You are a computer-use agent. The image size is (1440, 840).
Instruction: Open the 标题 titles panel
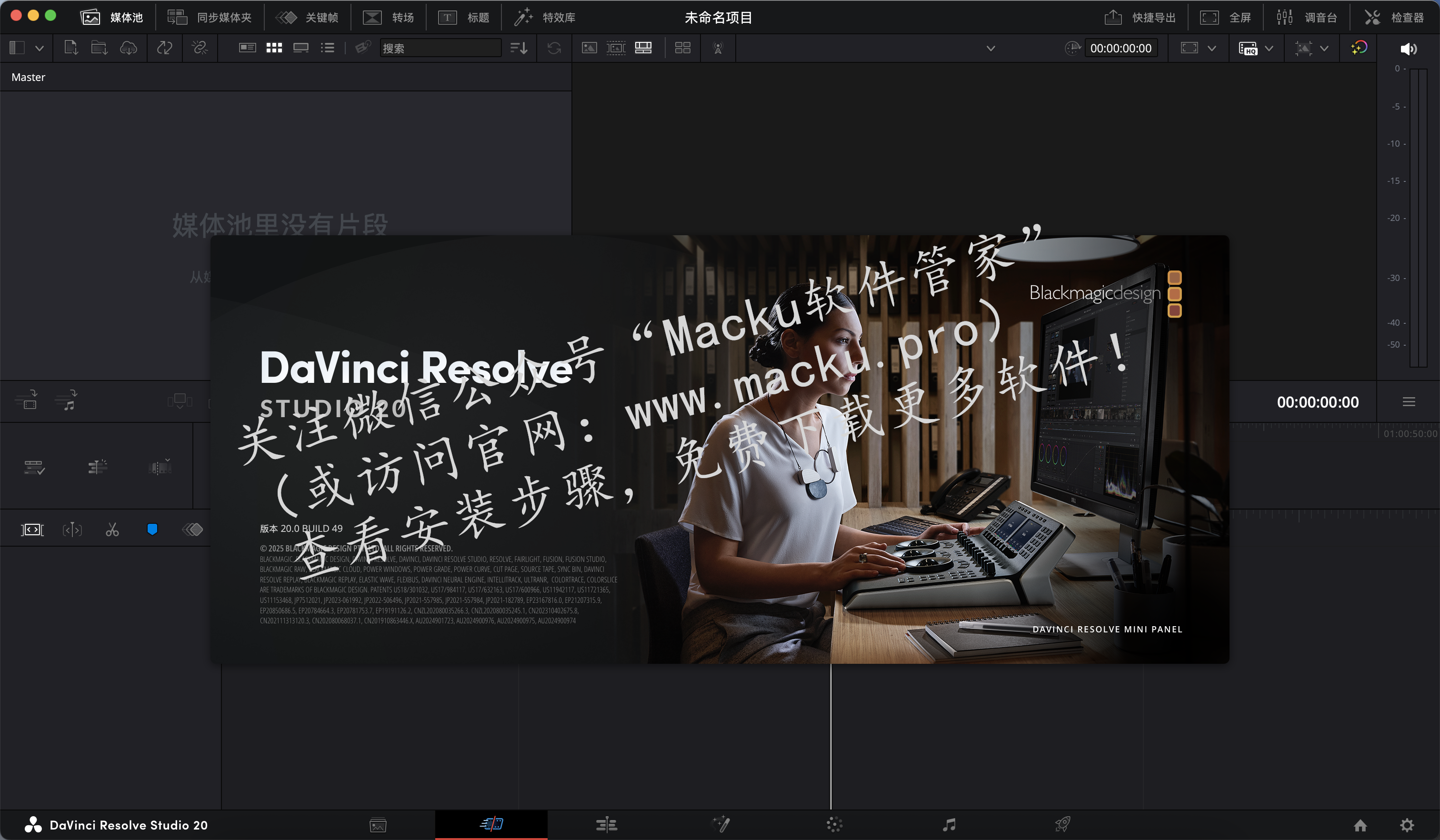click(463, 18)
